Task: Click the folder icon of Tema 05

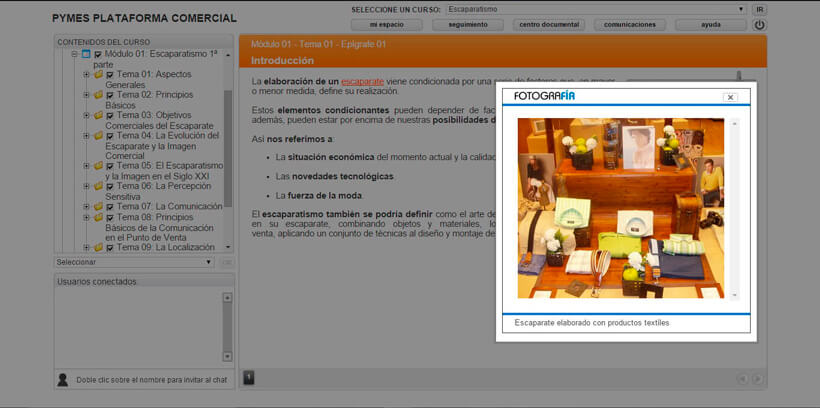Action: tap(98, 166)
